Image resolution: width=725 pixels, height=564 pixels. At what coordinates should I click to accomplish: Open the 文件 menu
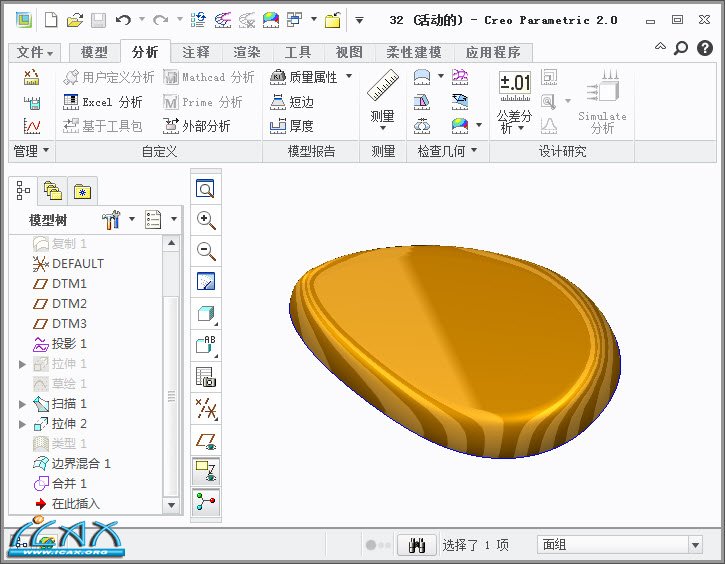tap(36, 53)
